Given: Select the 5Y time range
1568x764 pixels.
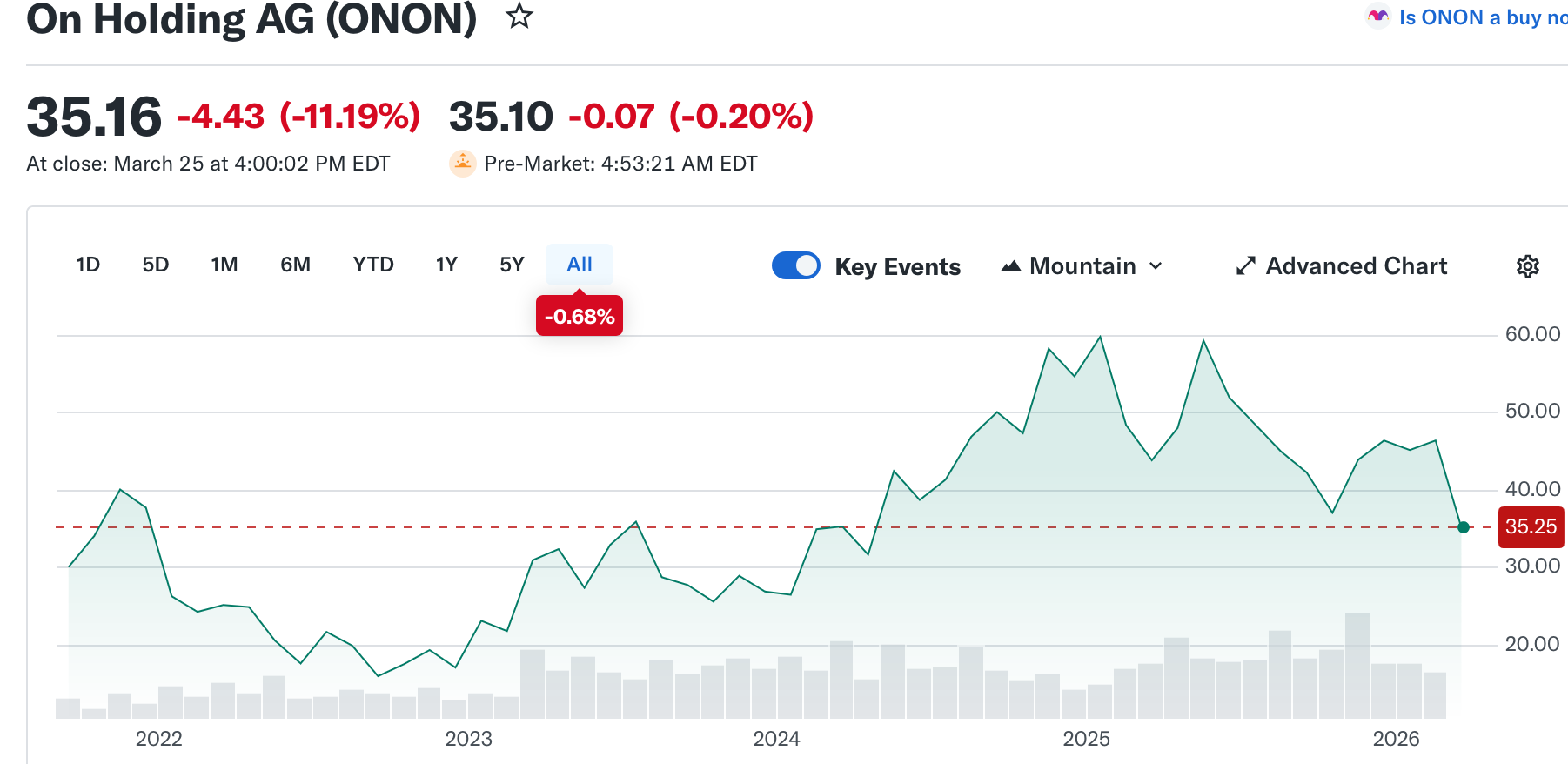Looking at the screenshot, I should (x=512, y=265).
